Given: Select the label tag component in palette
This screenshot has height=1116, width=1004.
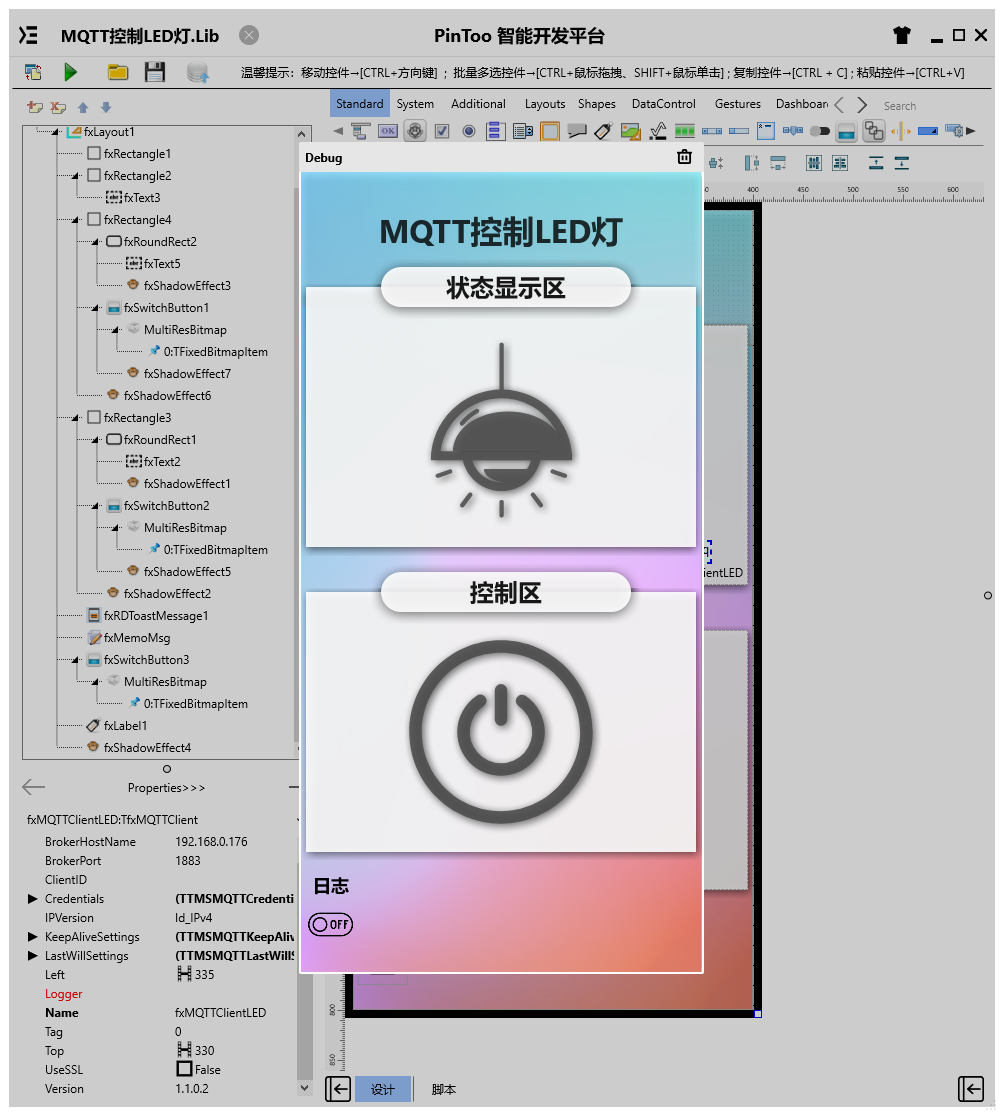Looking at the screenshot, I should point(603,131).
